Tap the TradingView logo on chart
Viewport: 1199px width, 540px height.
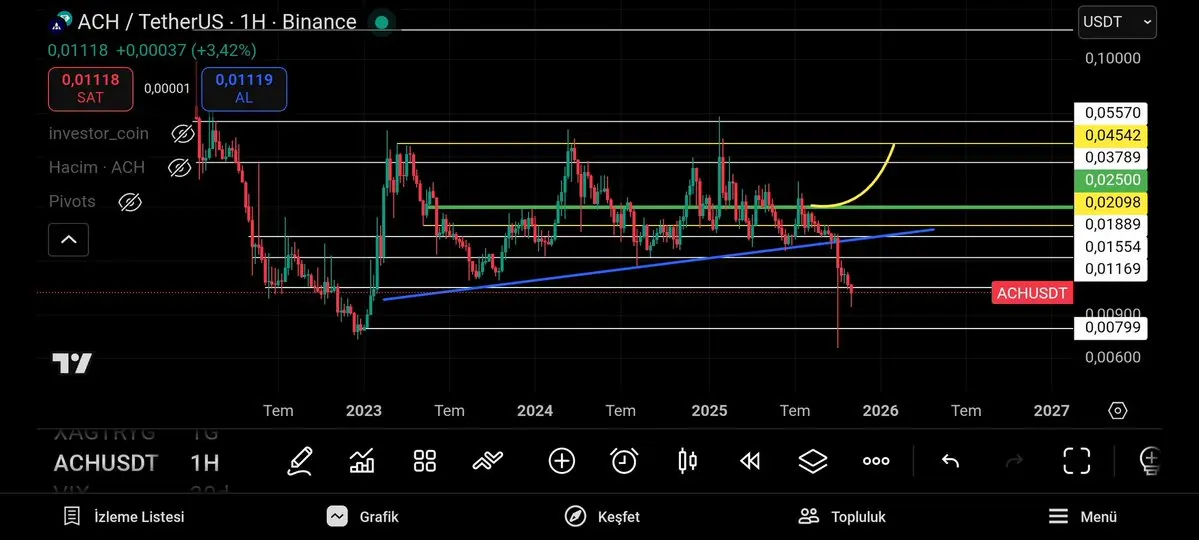(72, 363)
